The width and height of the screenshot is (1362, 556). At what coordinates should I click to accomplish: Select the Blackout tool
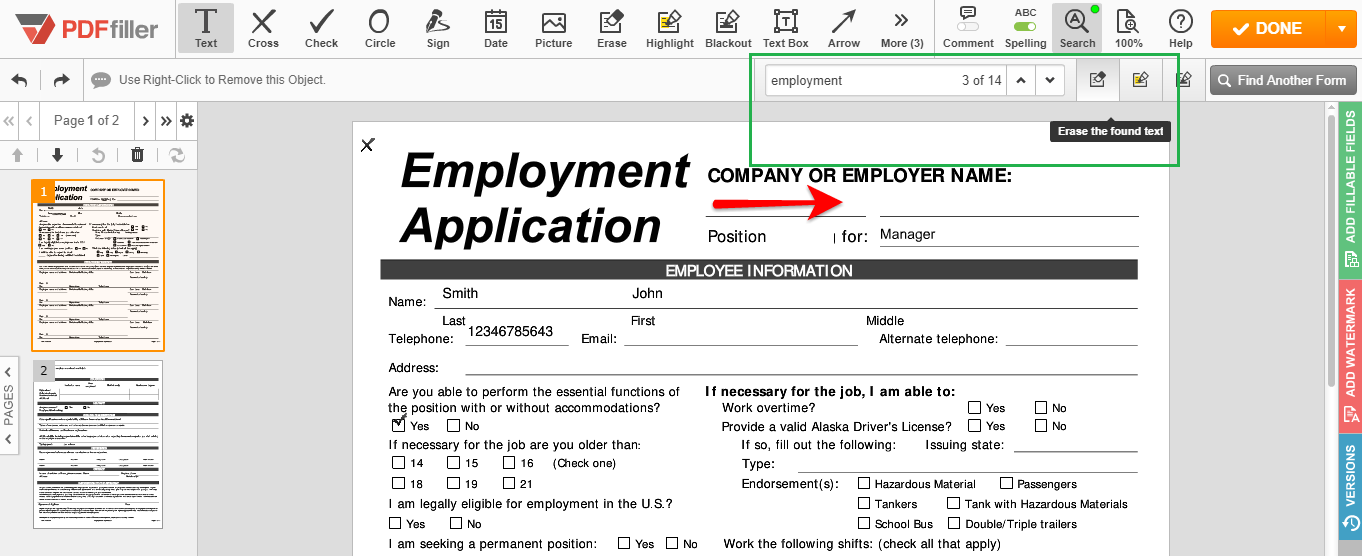click(x=728, y=28)
